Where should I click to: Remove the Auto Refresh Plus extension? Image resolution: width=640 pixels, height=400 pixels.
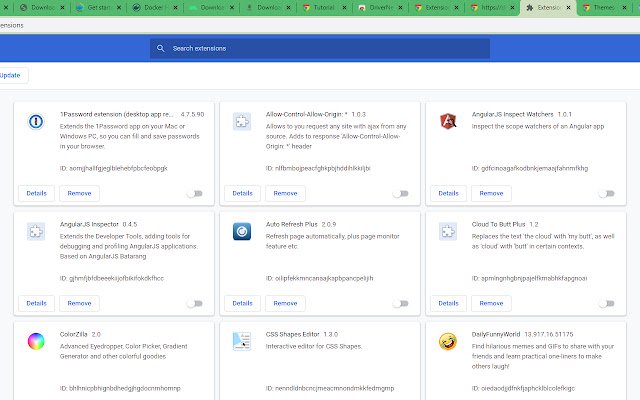click(x=285, y=303)
